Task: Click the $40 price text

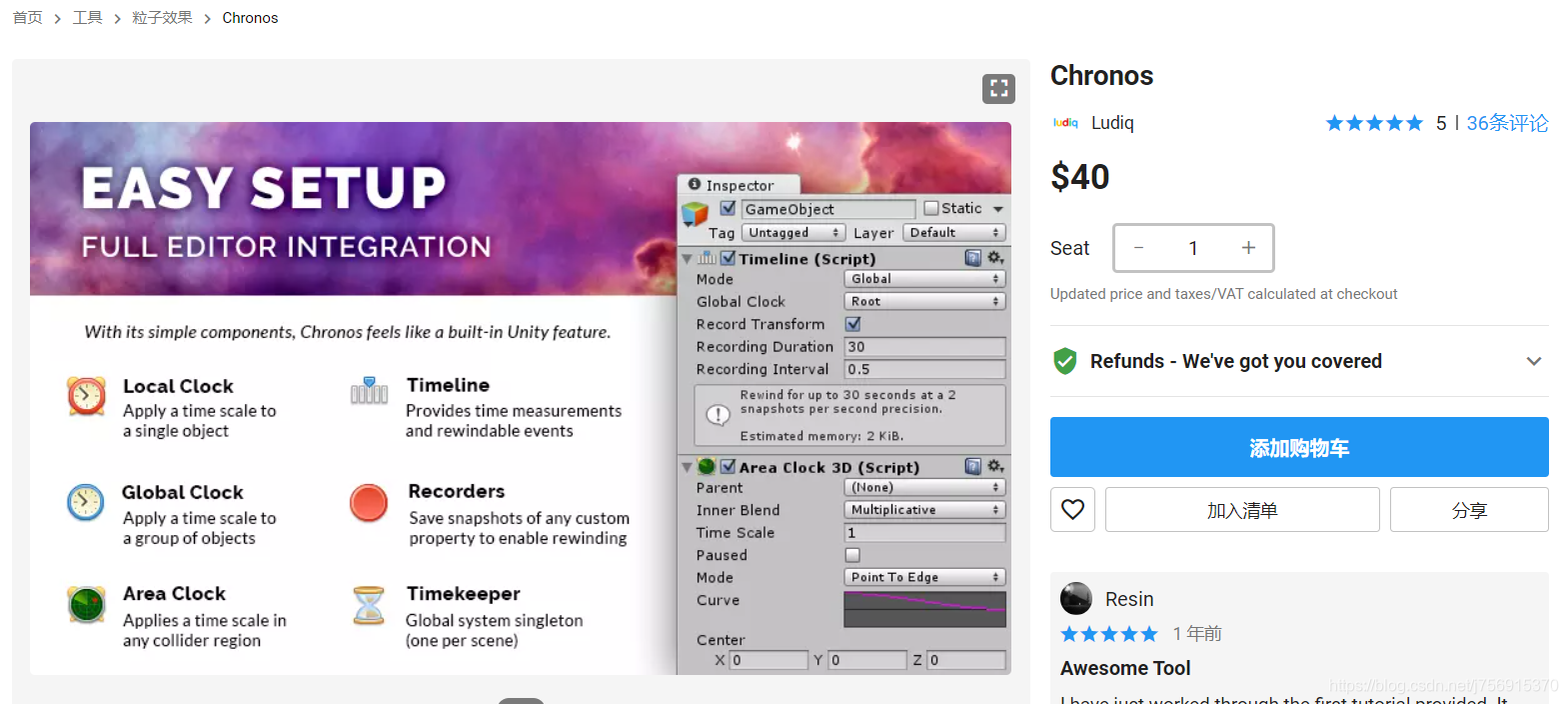Action: tap(1080, 177)
